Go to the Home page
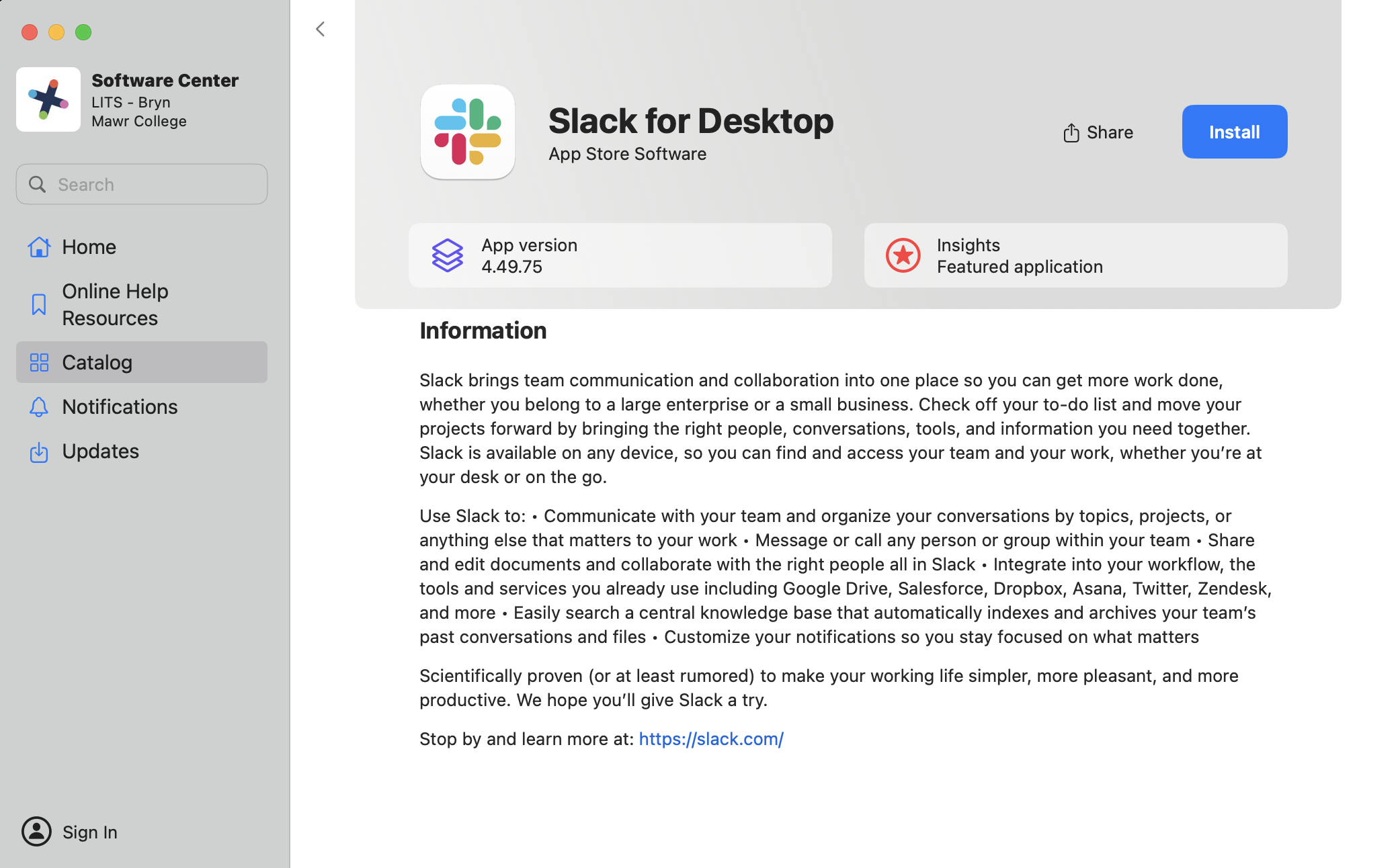 pyautogui.click(x=89, y=247)
